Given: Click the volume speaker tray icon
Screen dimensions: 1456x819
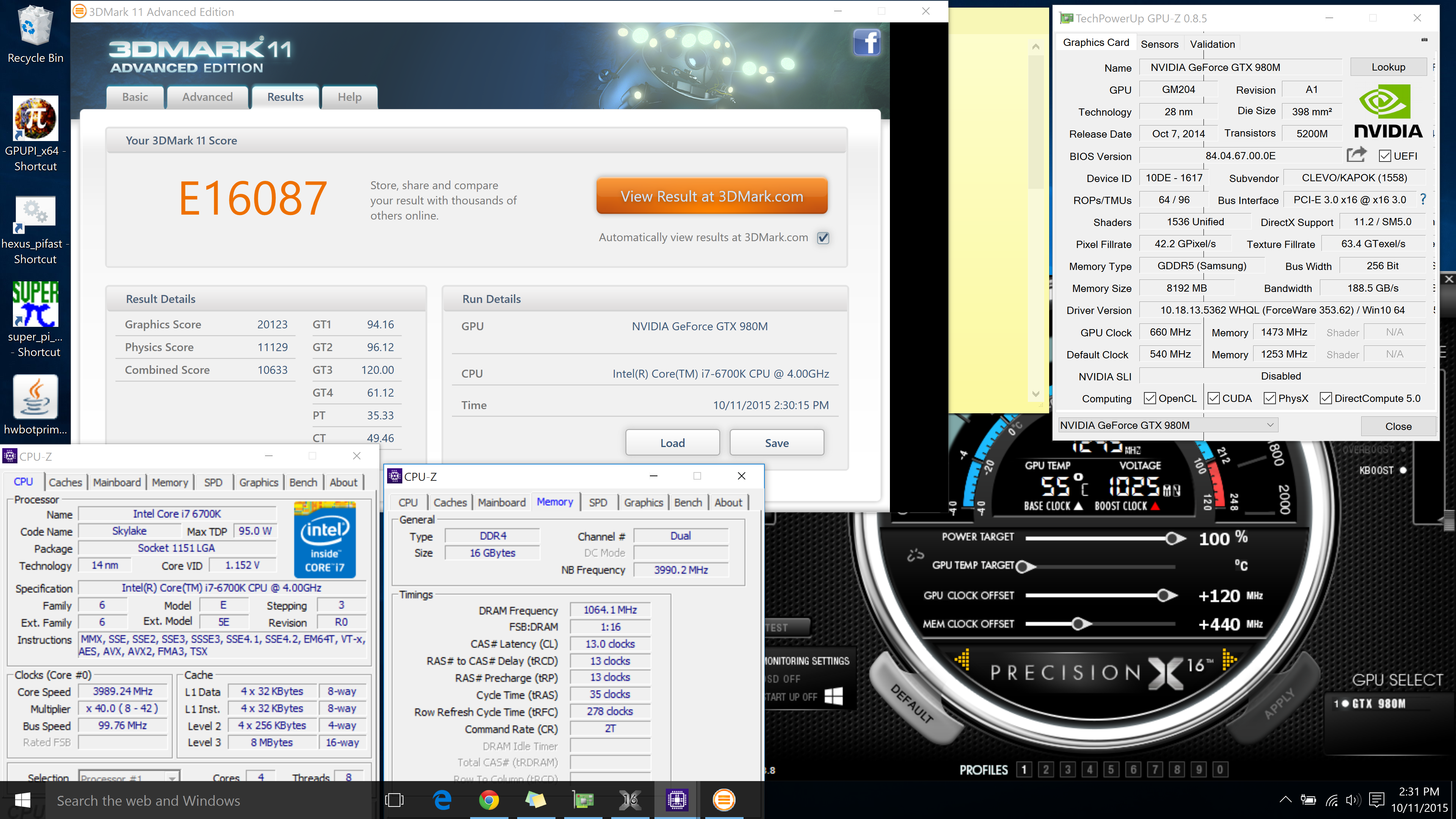Looking at the screenshot, I should (x=1353, y=800).
